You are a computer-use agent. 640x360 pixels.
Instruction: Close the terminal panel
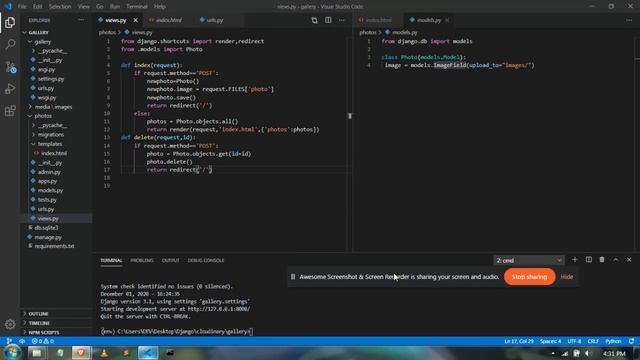pos(629,260)
